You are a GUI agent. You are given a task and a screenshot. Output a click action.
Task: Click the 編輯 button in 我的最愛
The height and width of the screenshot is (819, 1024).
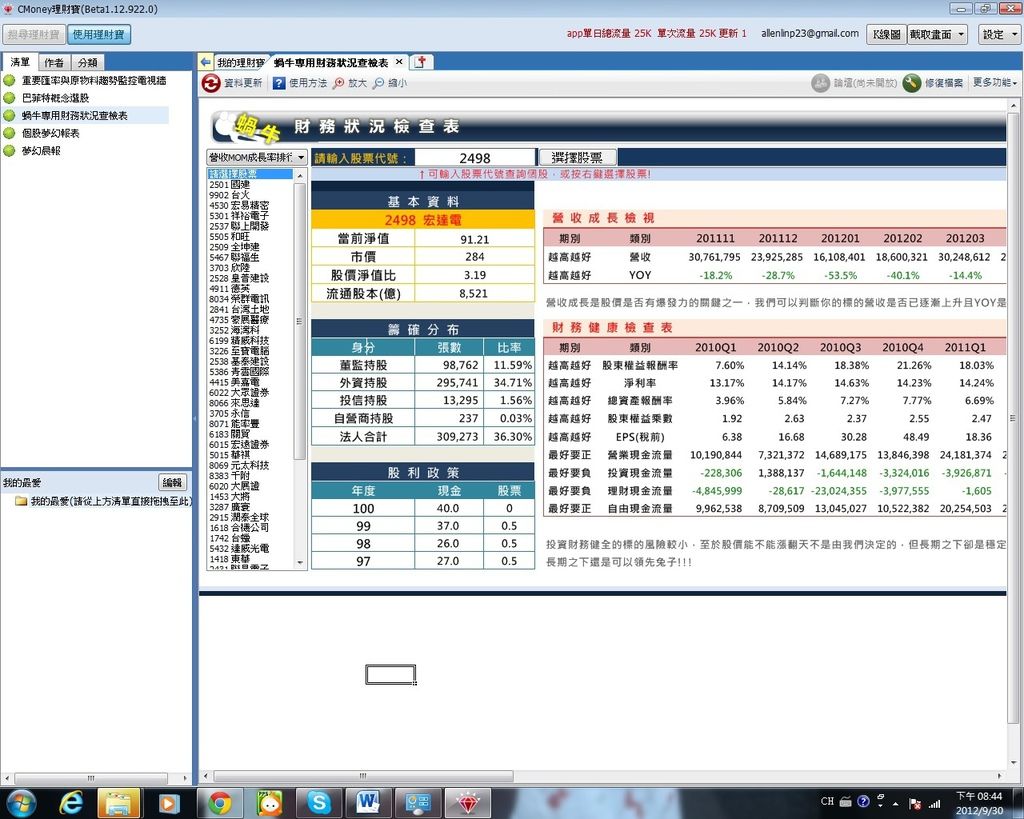pos(172,483)
